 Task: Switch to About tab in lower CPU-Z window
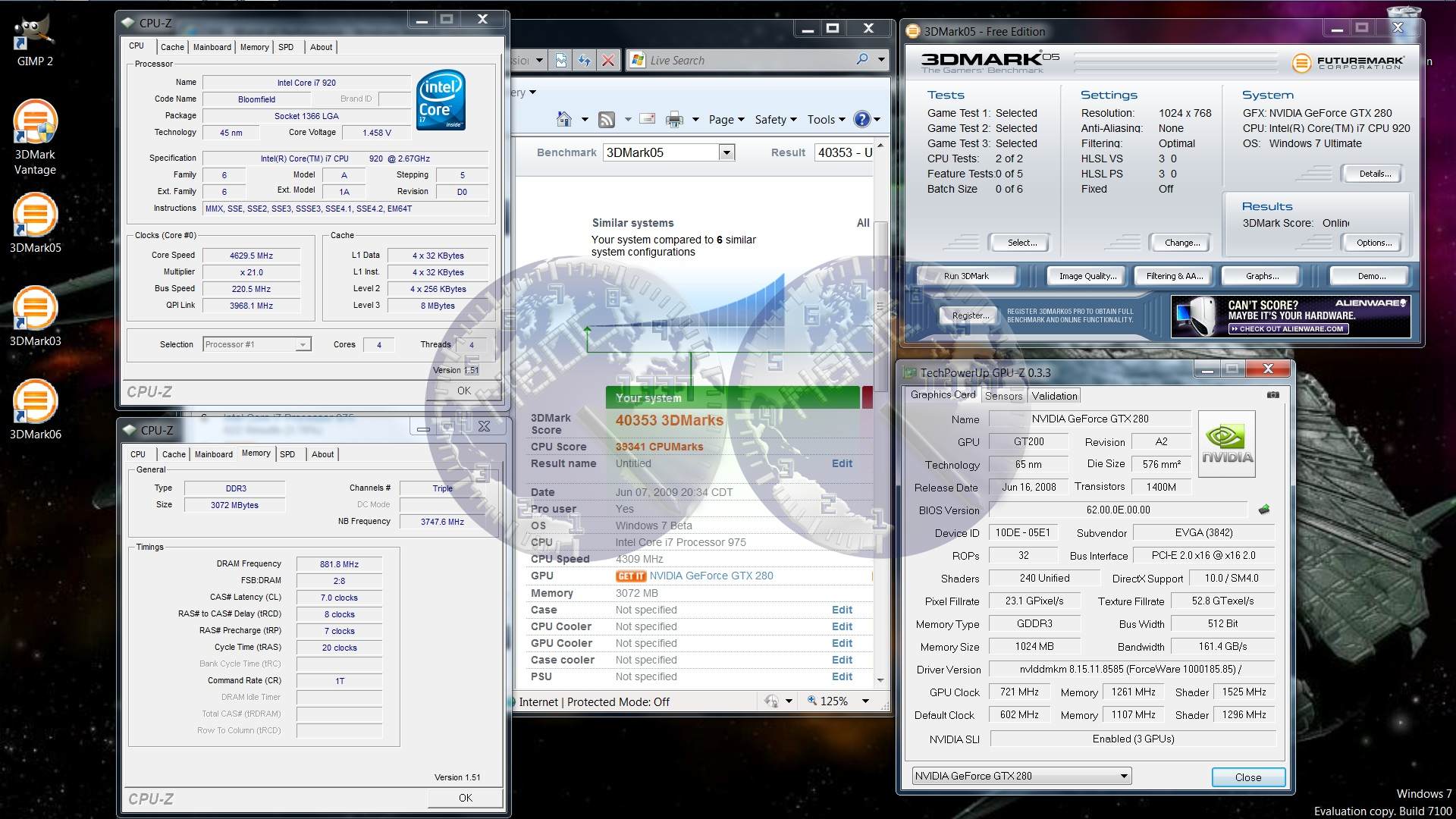[322, 454]
